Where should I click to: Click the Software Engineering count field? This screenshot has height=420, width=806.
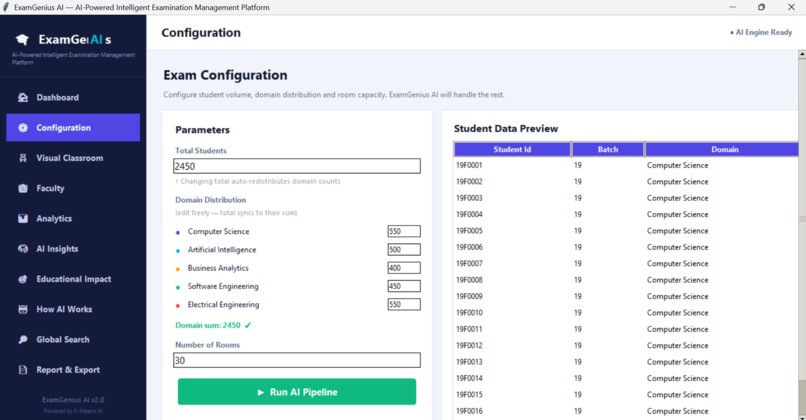404,286
